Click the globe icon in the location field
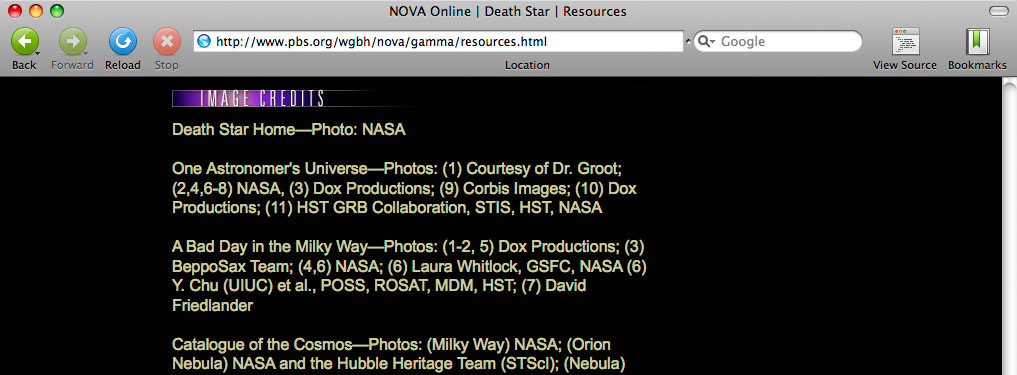 point(204,42)
